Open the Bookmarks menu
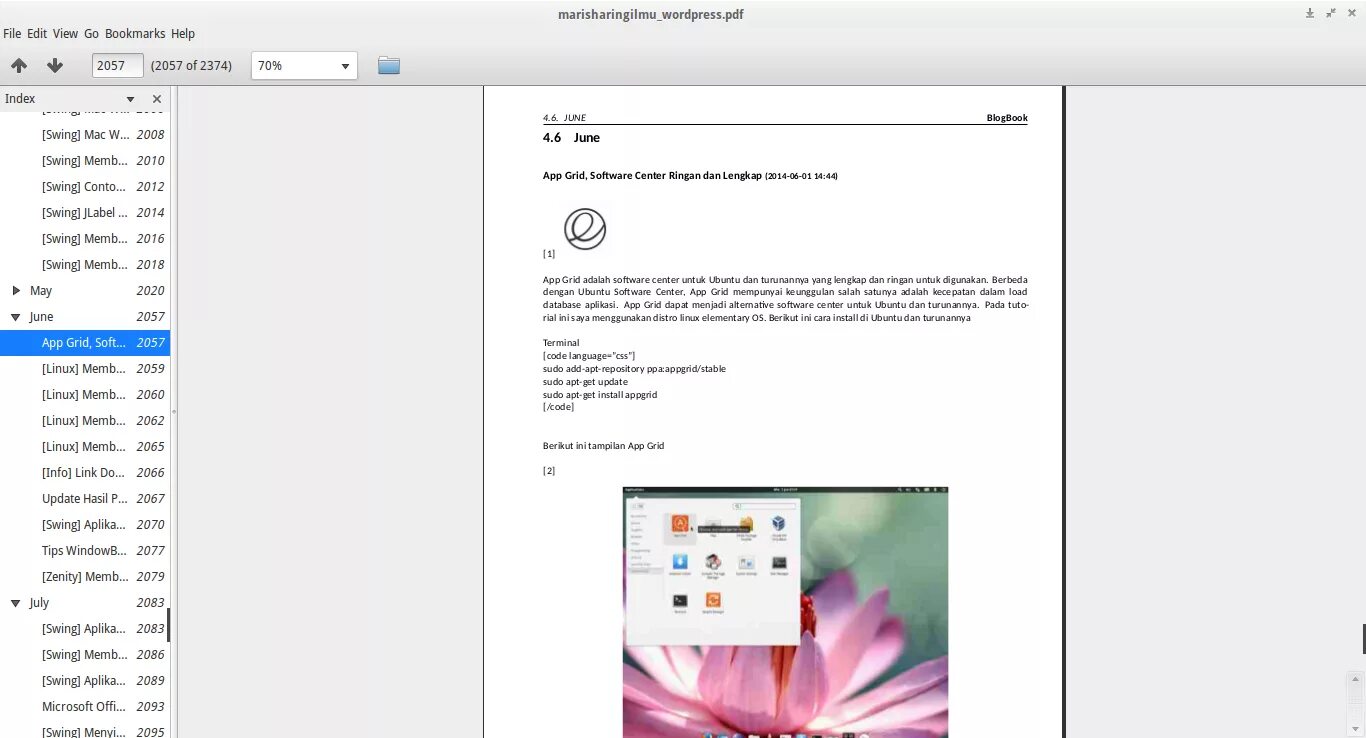 pyautogui.click(x=135, y=33)
